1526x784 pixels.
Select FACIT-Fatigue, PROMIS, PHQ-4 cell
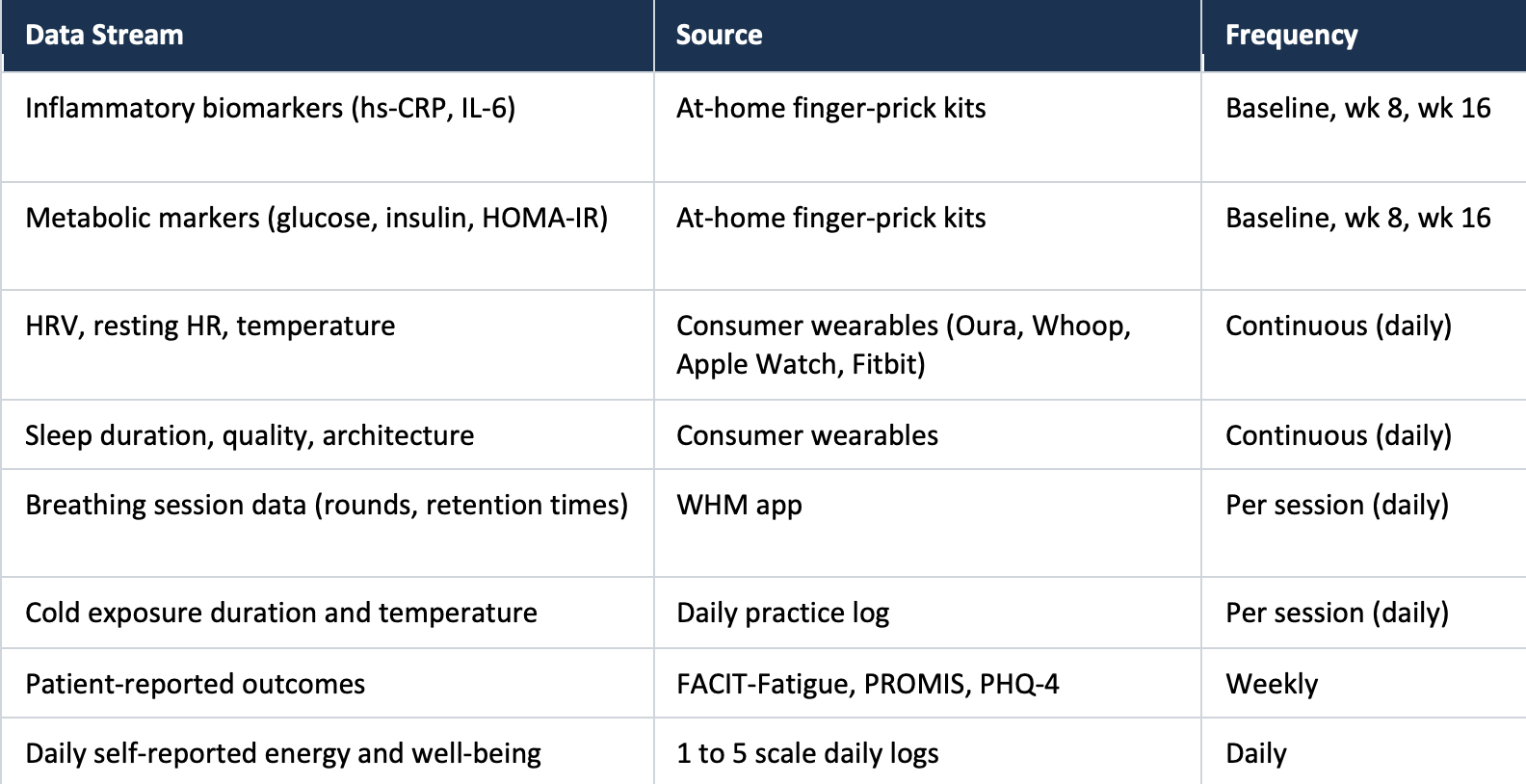867,684
